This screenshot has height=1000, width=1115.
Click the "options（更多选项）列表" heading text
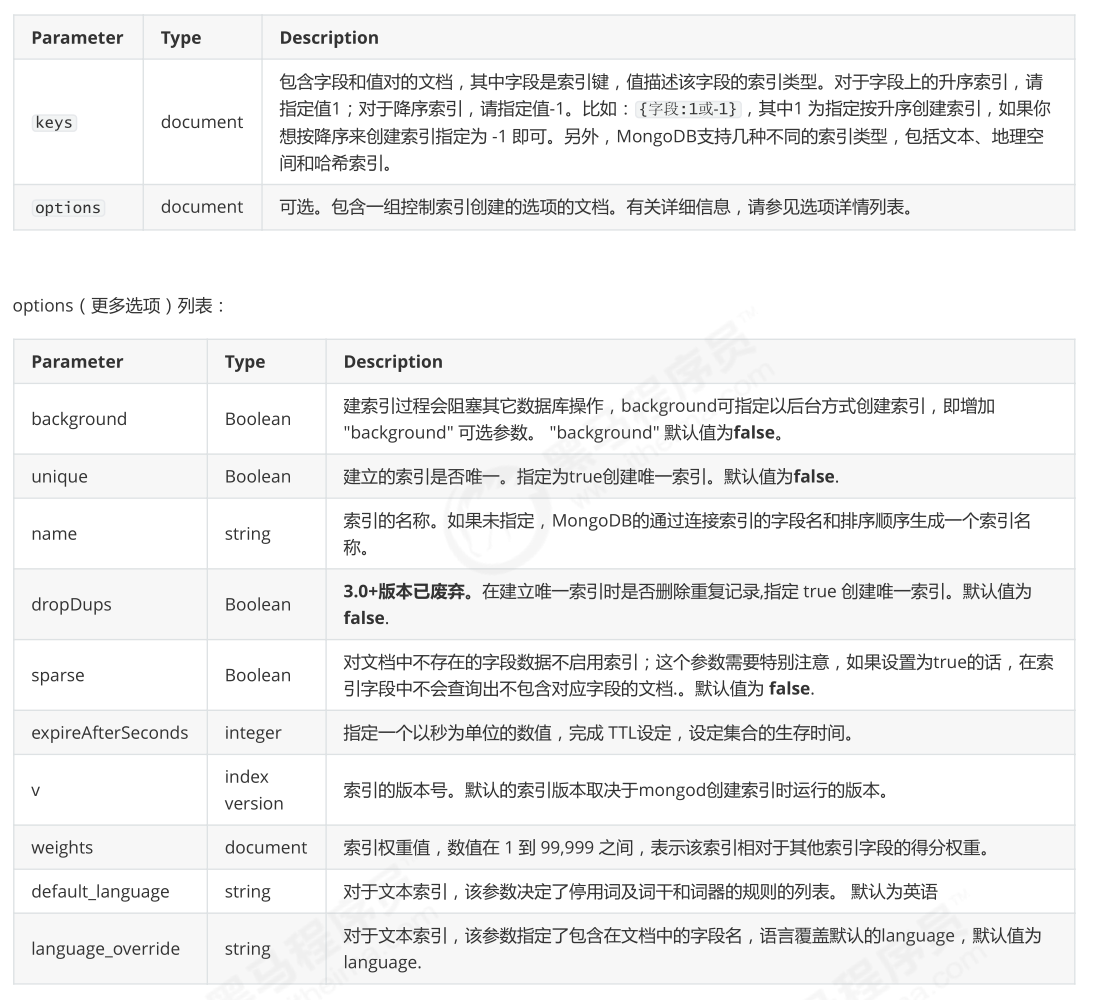click(x=119, y=306)
